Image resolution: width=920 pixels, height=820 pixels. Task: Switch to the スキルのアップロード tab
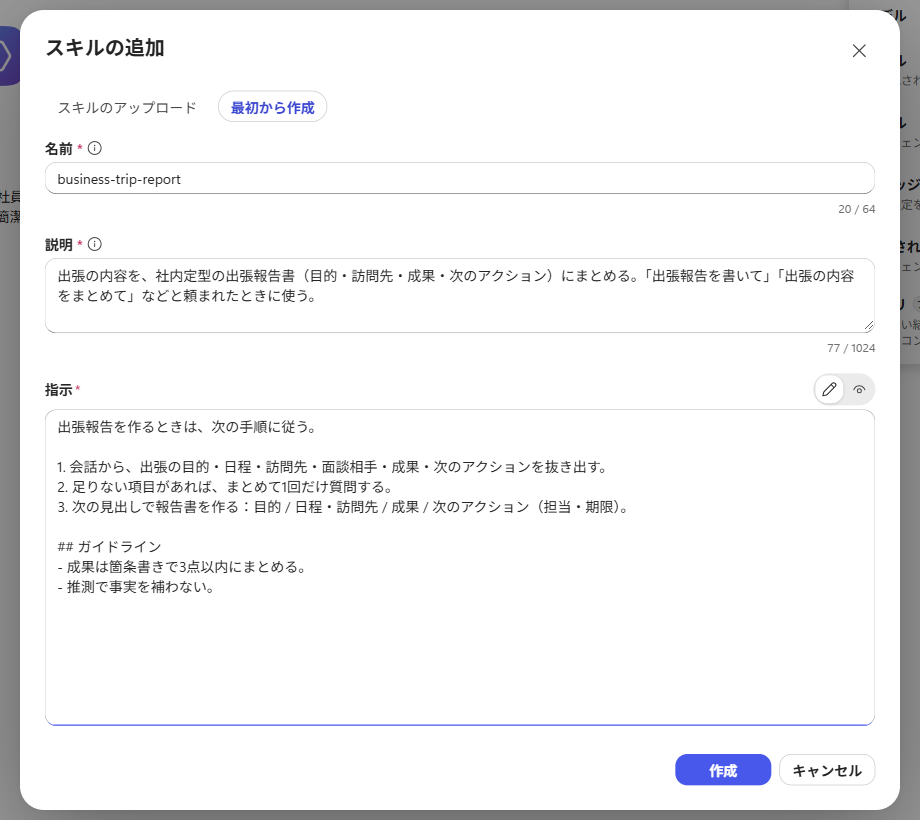coord(127,107)
